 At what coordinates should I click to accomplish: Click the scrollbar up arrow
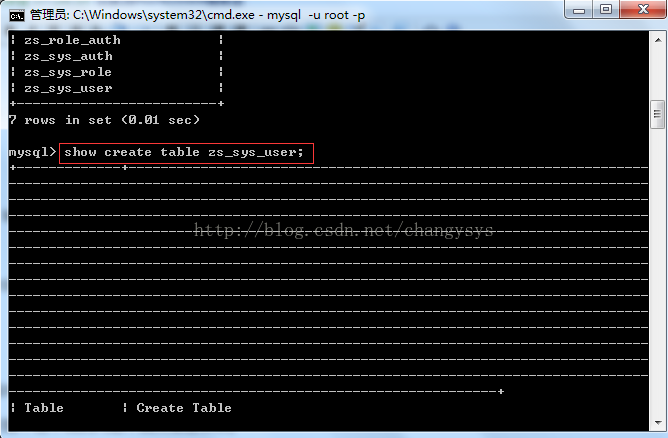(657, 40)
